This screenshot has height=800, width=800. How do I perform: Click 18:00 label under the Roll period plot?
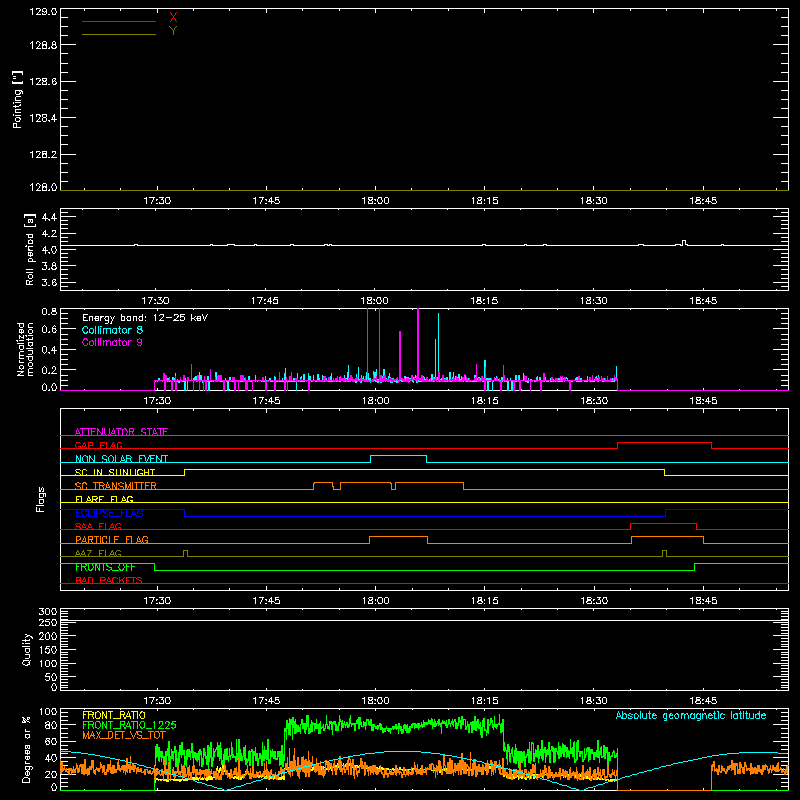click(x=374, y=301)
